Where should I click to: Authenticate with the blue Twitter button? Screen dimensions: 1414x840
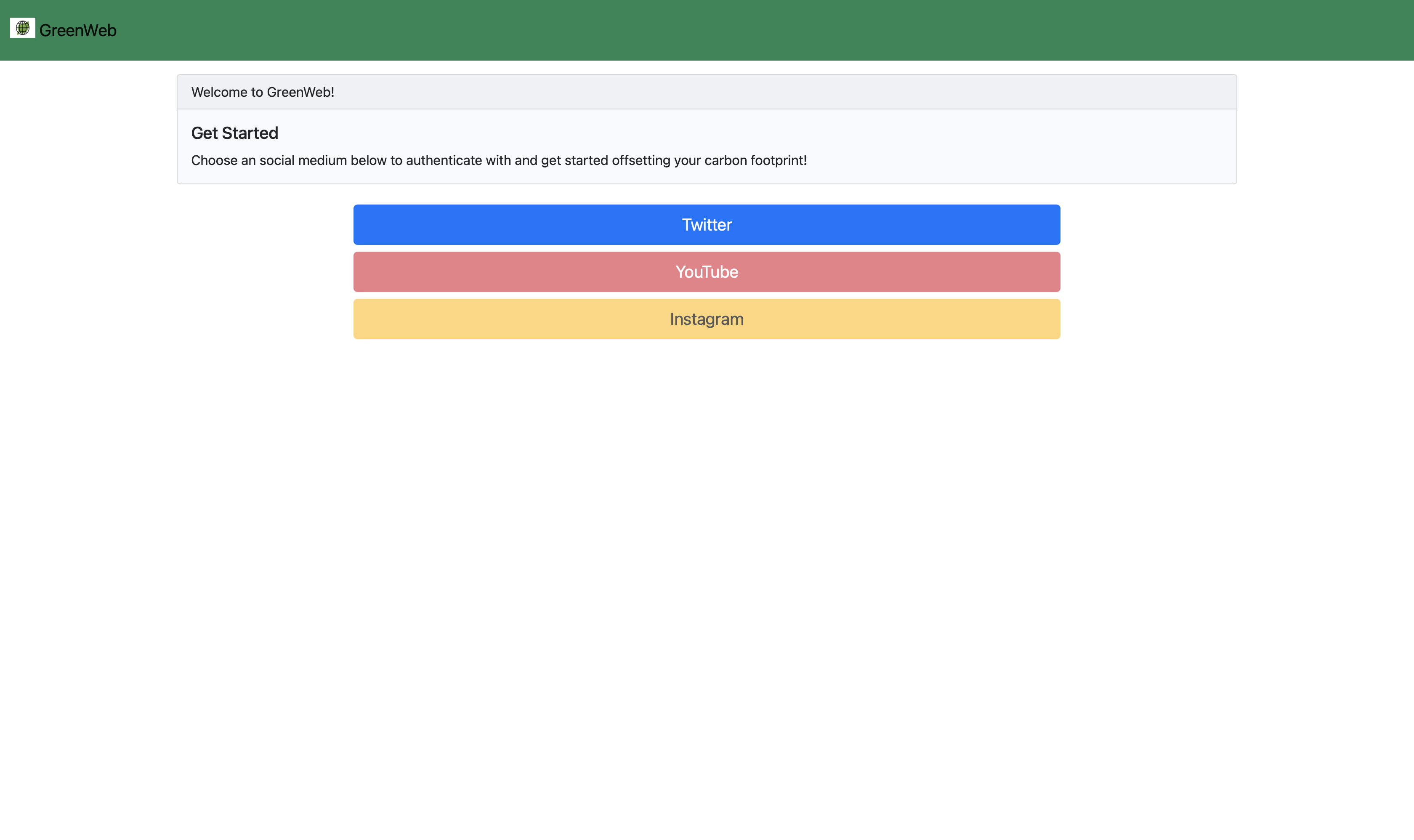tap(707, 225)
